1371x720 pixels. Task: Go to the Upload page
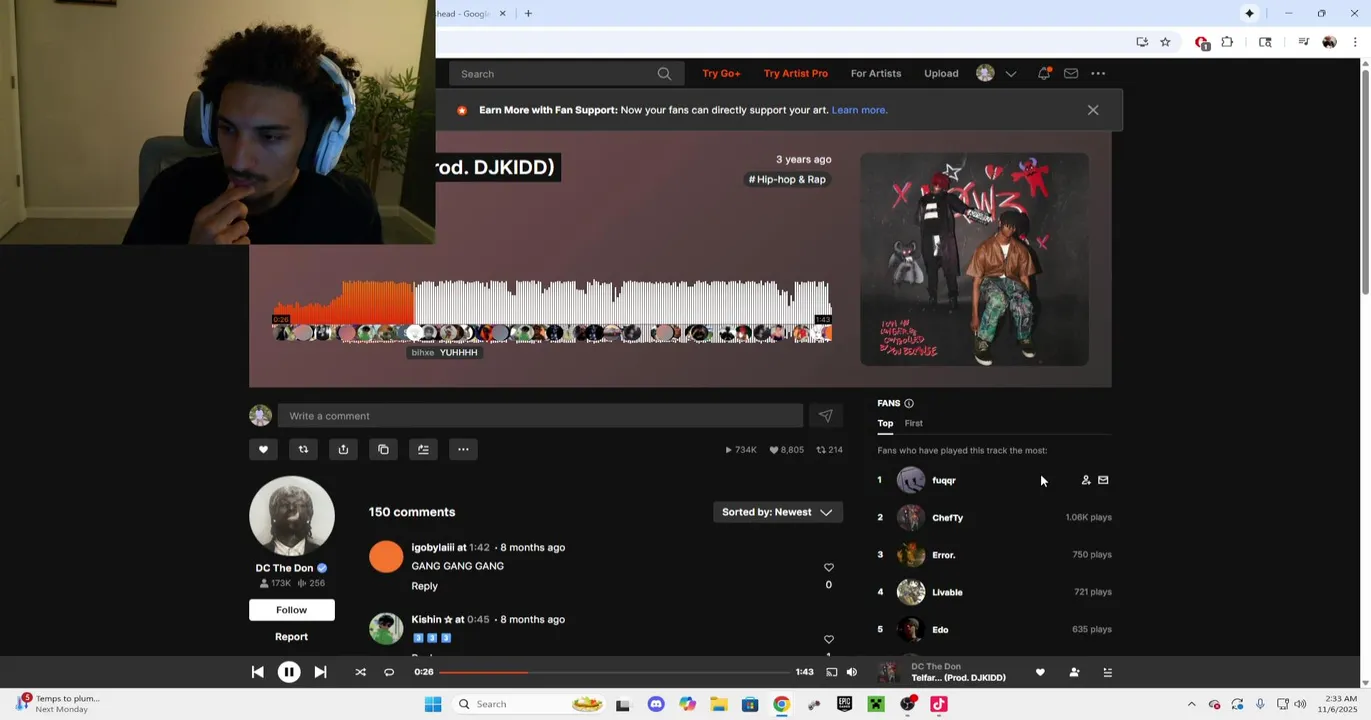point(941,73)
